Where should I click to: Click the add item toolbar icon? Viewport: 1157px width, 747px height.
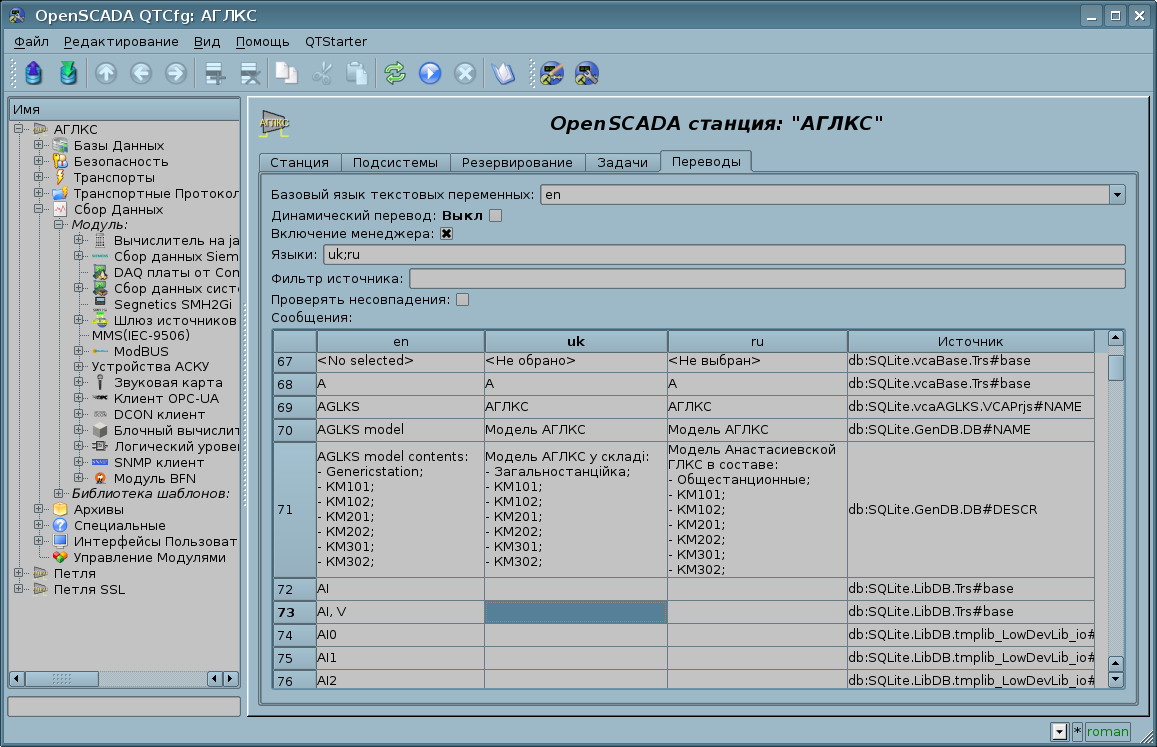pyautogui.click(x=215, y=73)
